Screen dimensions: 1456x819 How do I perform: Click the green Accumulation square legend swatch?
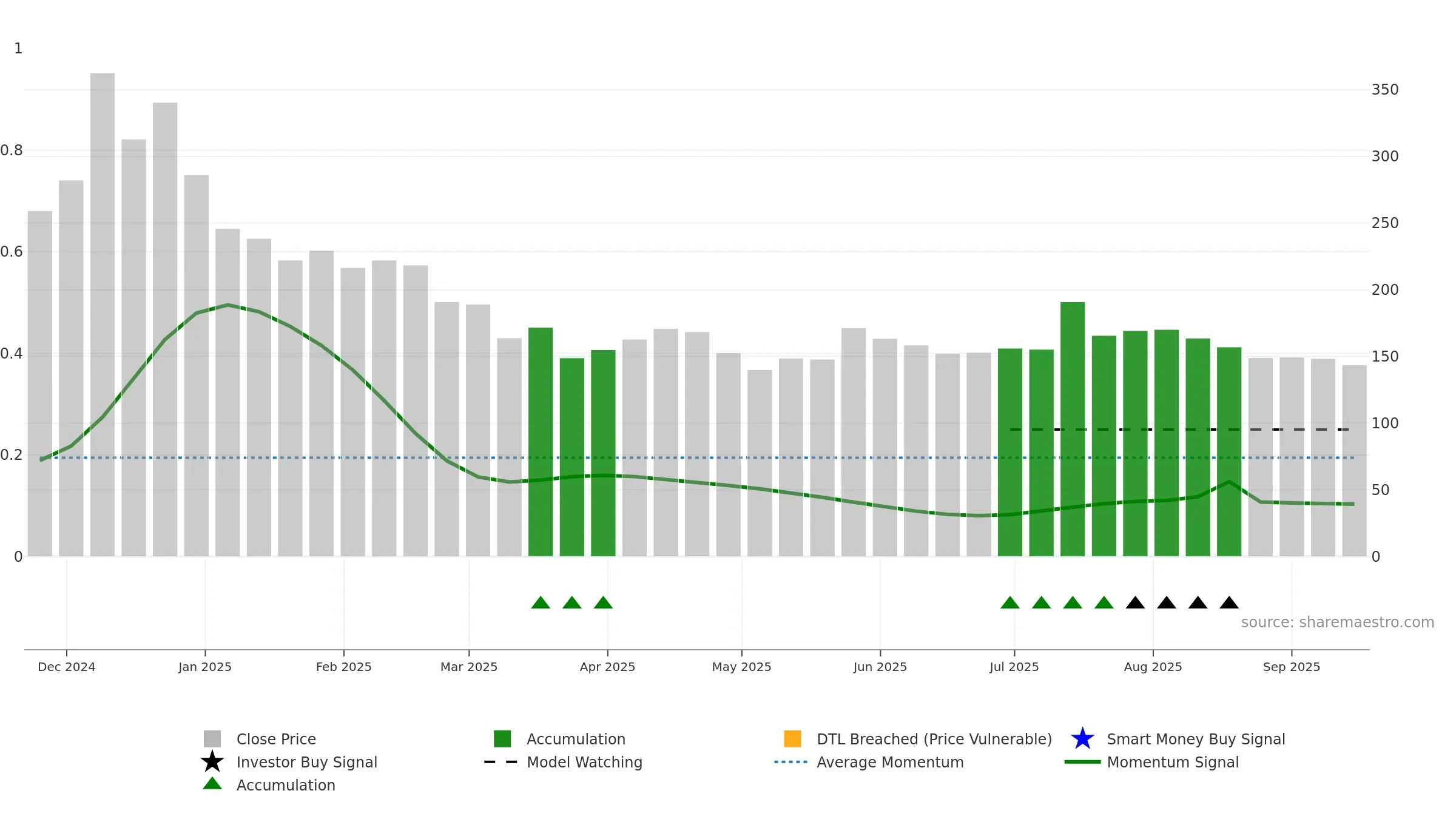[502, 739]
